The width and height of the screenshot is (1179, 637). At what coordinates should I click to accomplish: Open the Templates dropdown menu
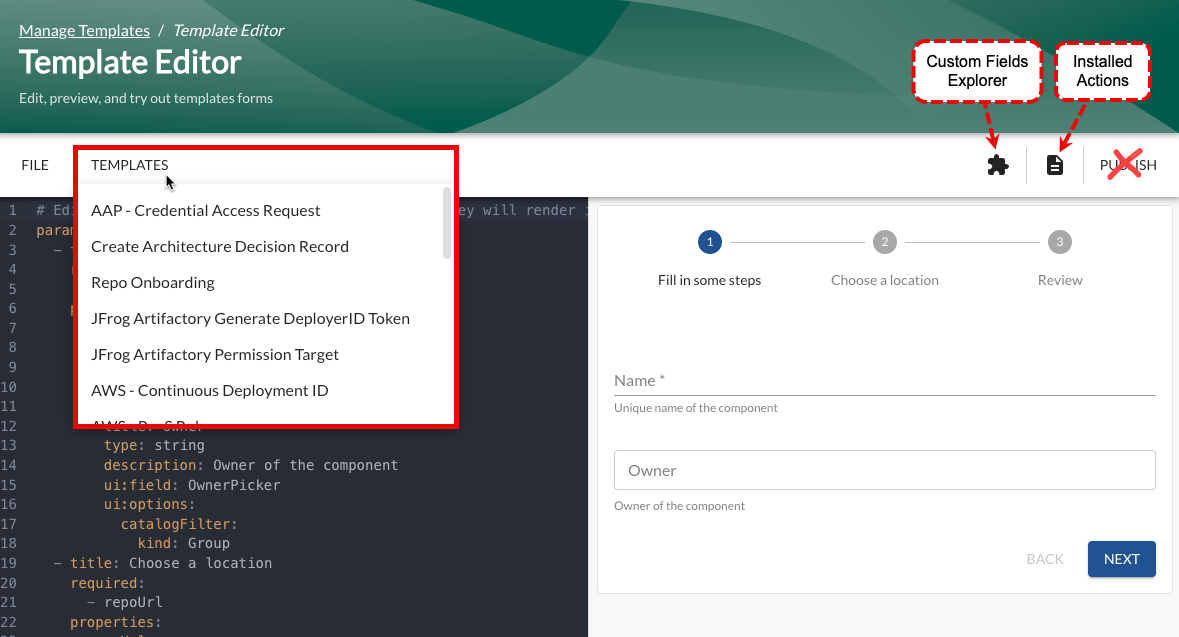tap(129, 165)
